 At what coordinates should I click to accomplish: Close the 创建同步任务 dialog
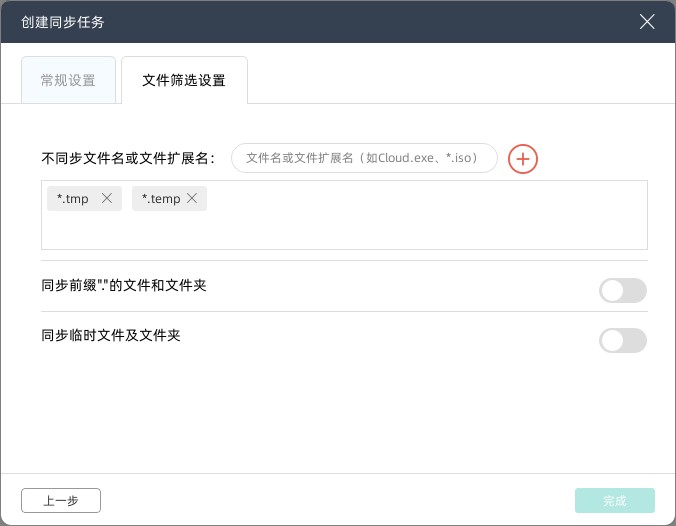click(648, 21)
